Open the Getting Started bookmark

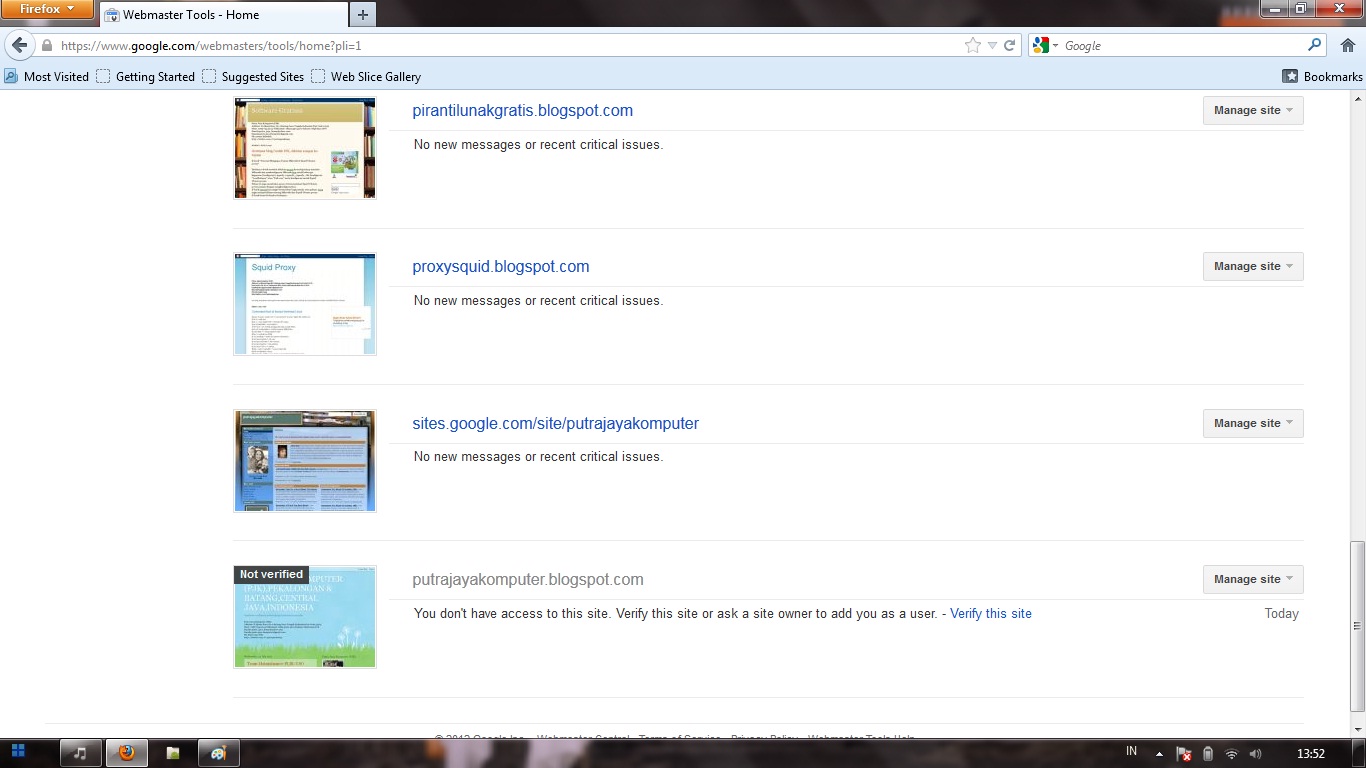pos(146,76)
